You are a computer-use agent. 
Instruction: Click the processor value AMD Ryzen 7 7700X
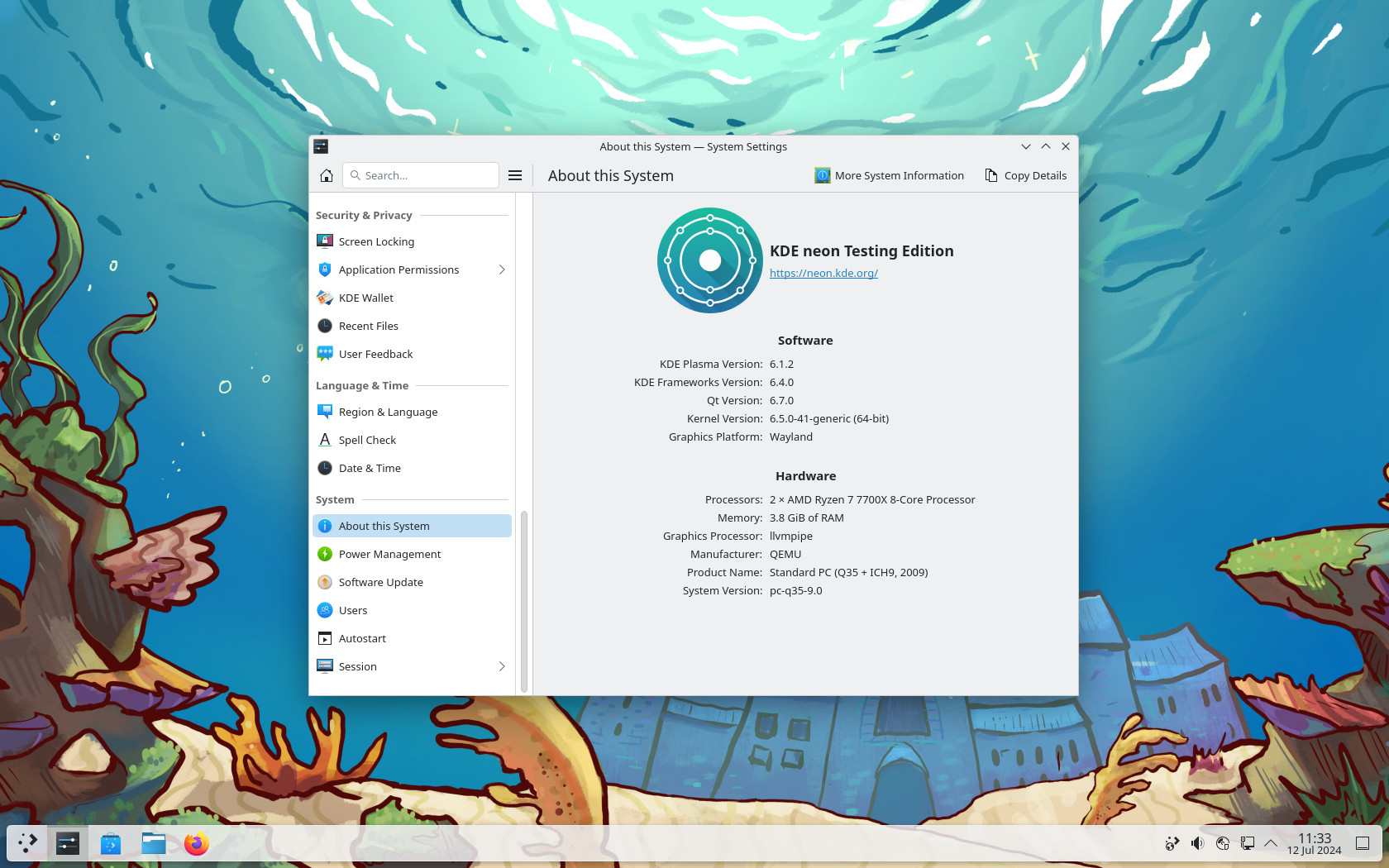872,499
